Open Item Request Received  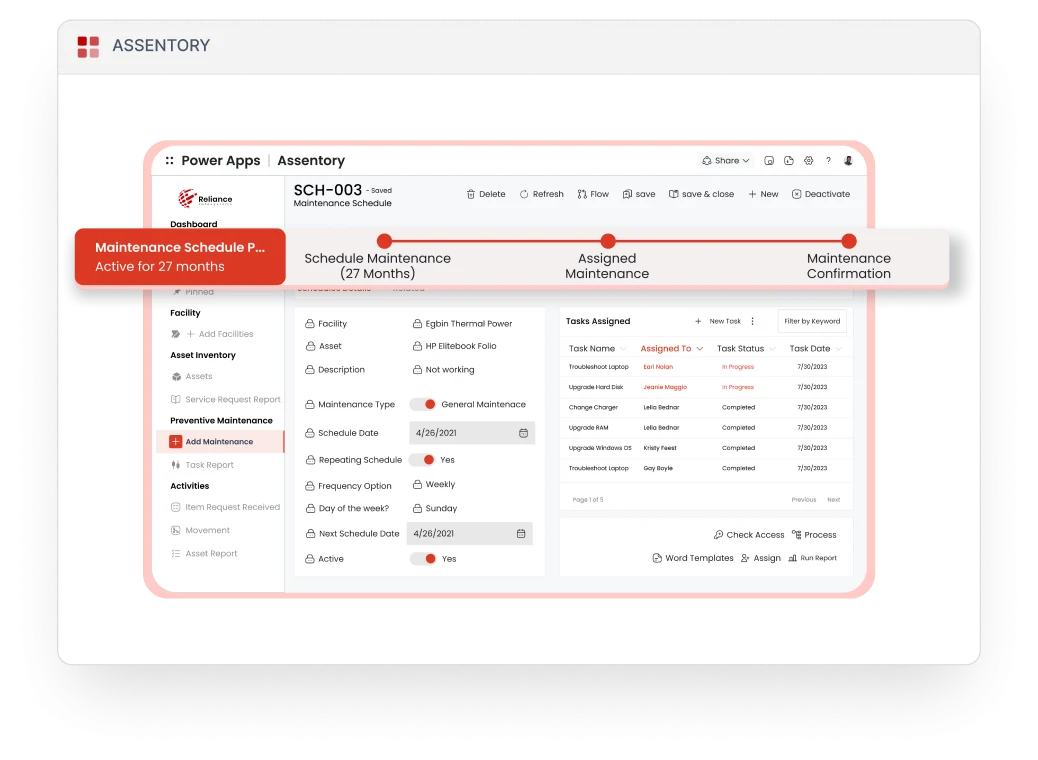pyautogui.click(x=226, y=507)
